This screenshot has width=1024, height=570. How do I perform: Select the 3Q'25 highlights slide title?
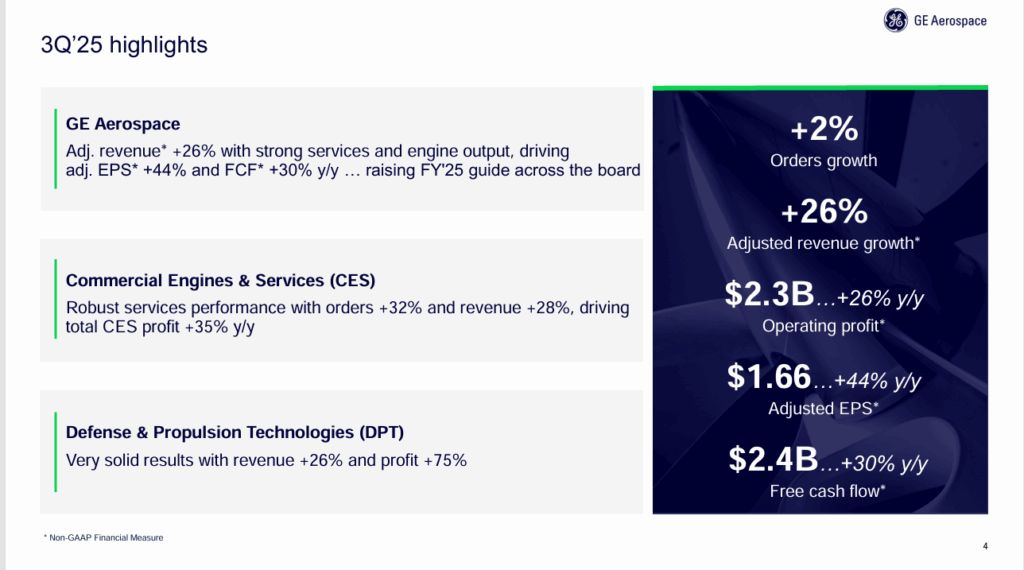[124, 45]
